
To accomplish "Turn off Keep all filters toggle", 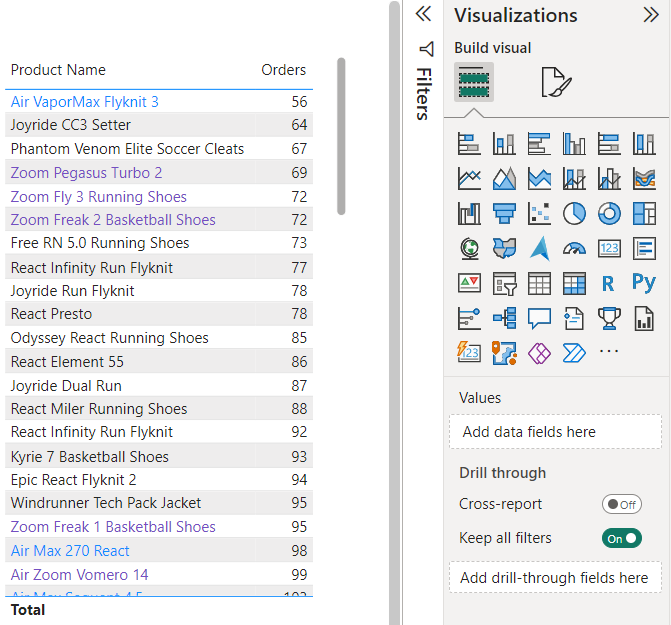I will 622,538.
